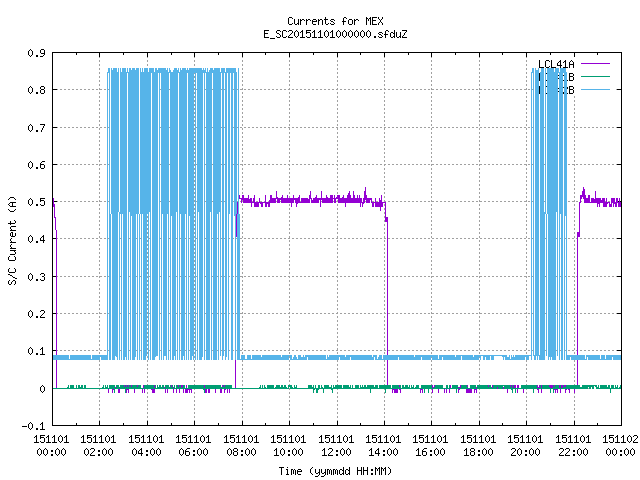This screenshot has width=640, height=480.
Task: Click the y-axis tick value 0.8
Action: [x=36, y=90]
